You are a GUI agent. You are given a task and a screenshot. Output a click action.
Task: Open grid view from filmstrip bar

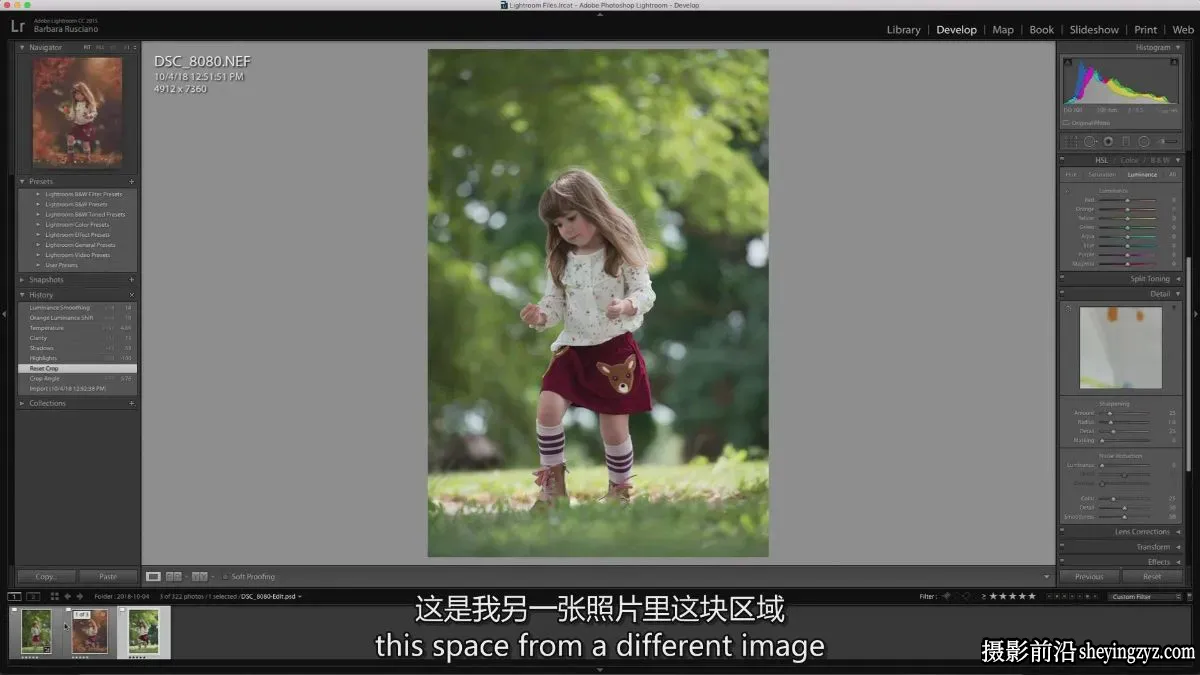[55, 596]
